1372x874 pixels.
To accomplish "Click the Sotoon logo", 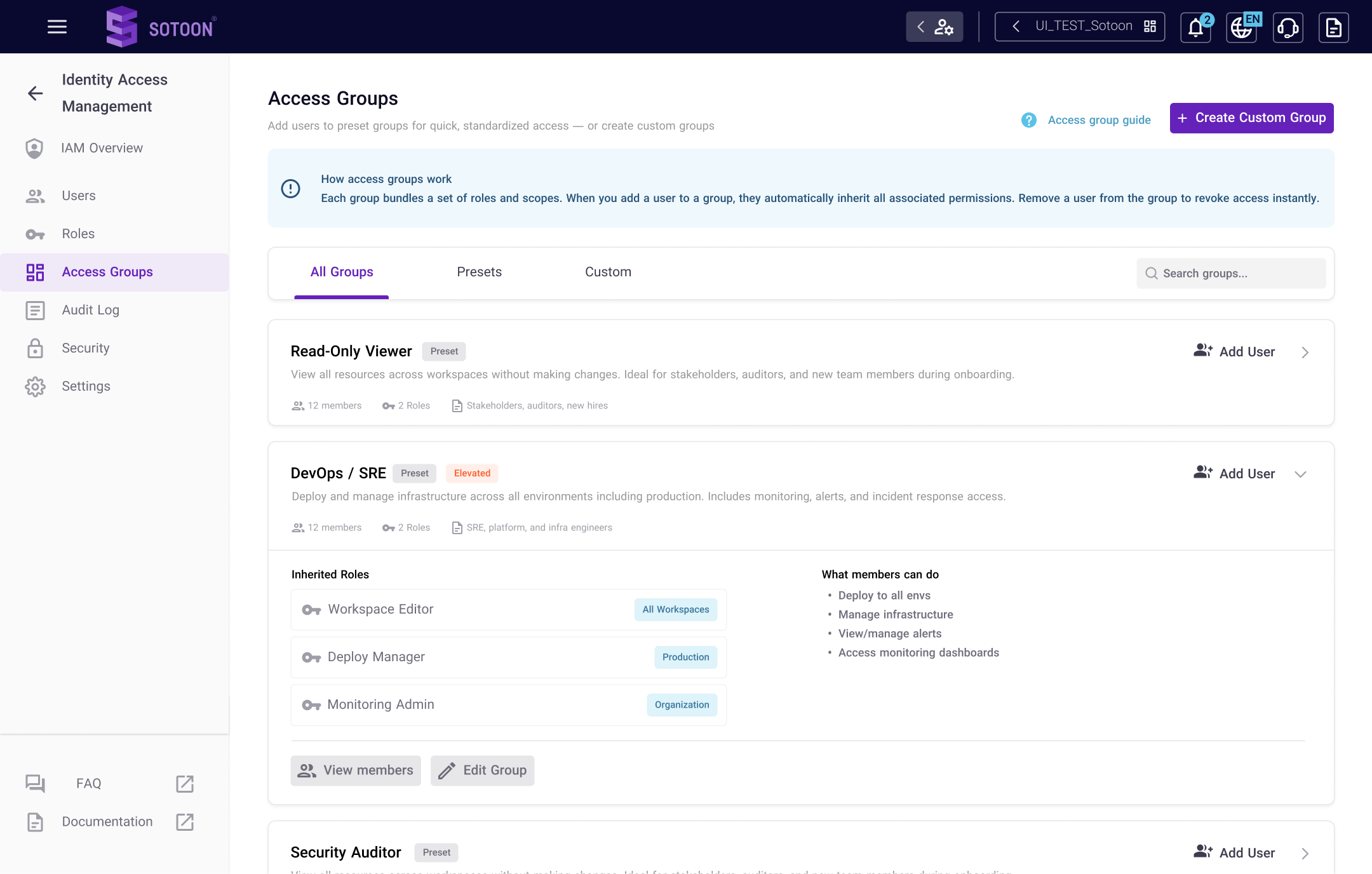I will pyautogui.click(x=161, y=27).
